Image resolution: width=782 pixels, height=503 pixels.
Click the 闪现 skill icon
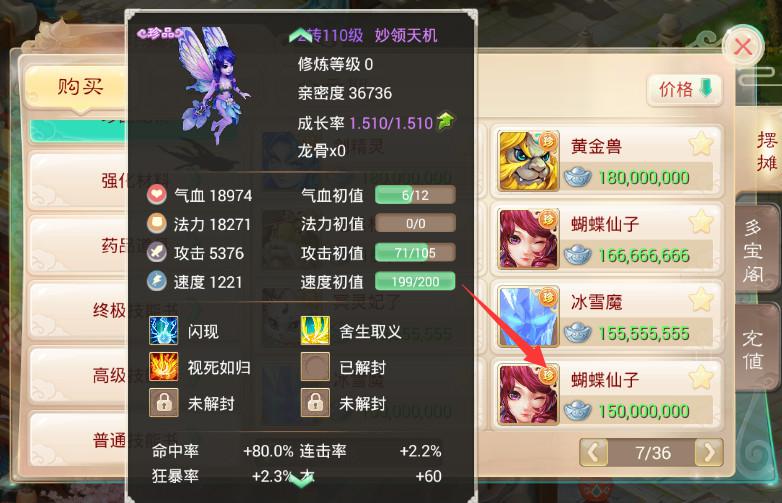[x=164, y=331]
